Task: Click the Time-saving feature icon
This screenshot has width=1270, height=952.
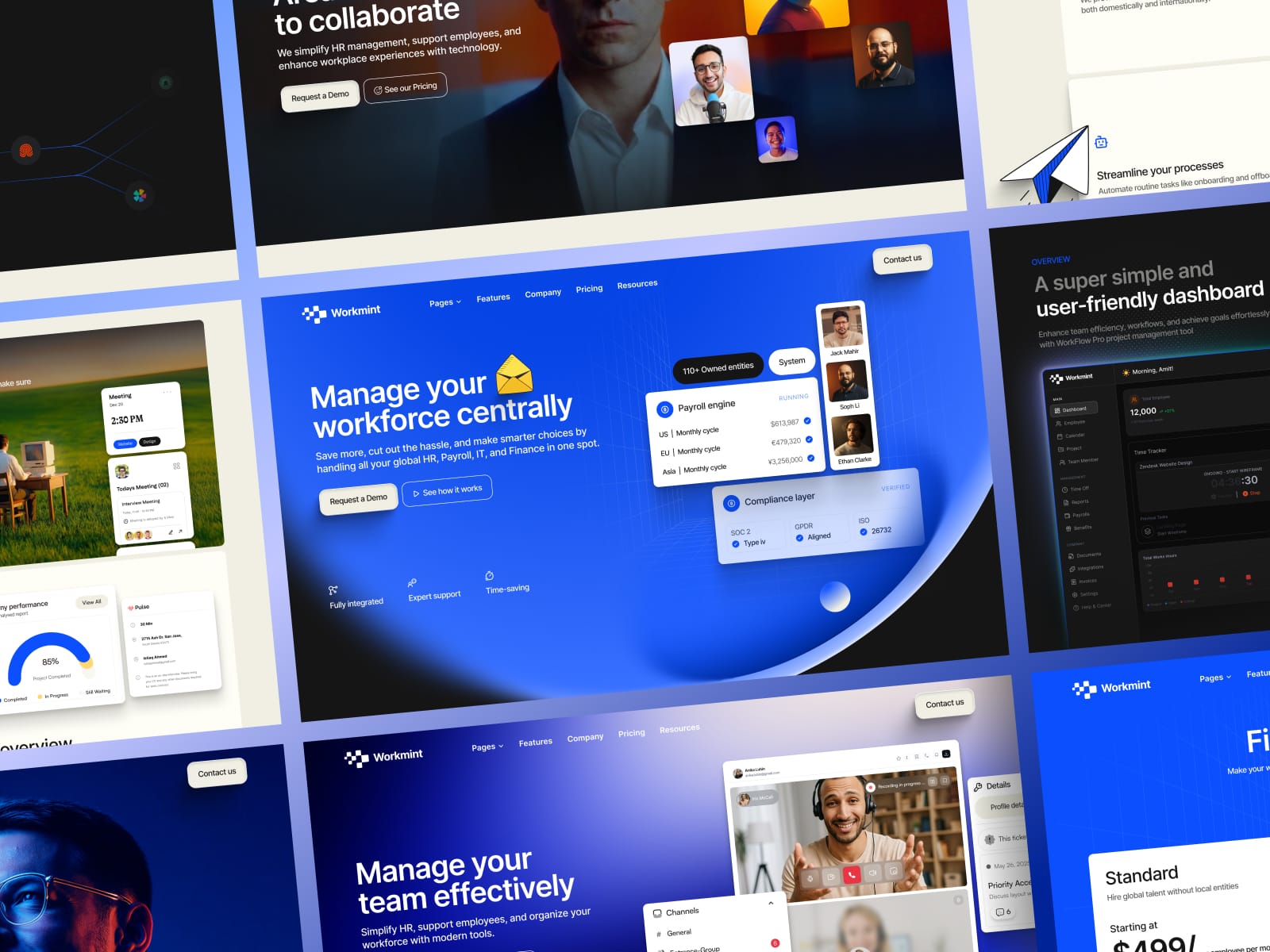Action: click(x=489, y=576)
